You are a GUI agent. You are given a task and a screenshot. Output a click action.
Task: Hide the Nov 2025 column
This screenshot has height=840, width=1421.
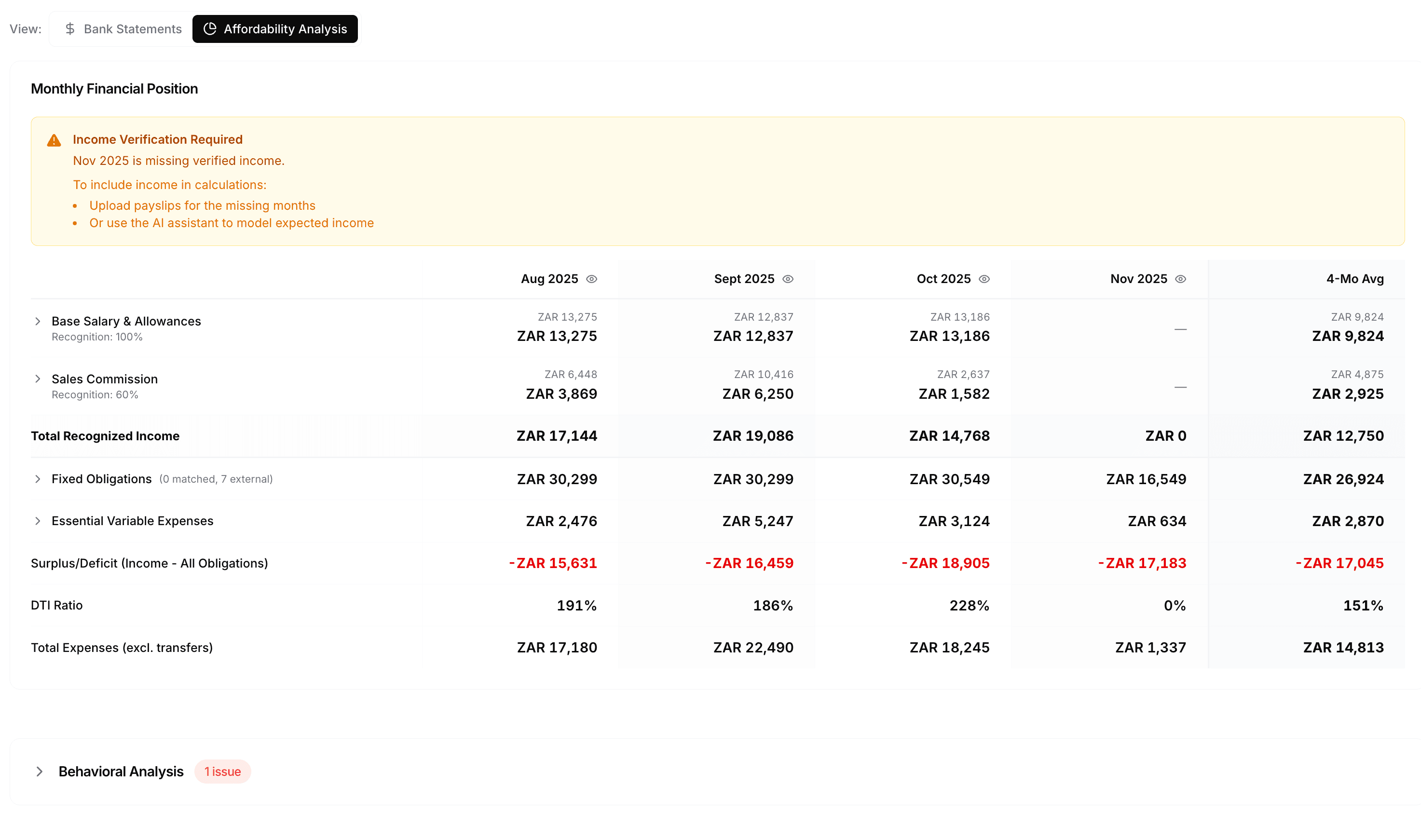1181,279
